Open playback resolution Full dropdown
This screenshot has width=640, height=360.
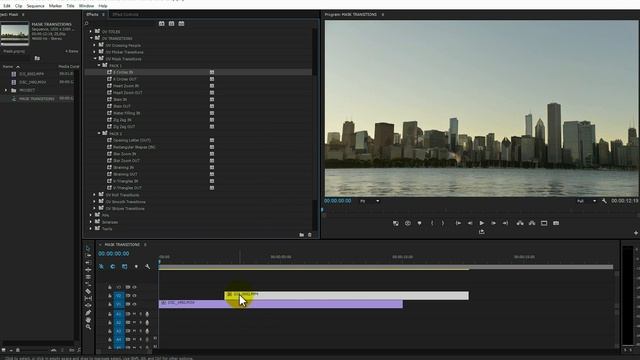click(587, 201)
